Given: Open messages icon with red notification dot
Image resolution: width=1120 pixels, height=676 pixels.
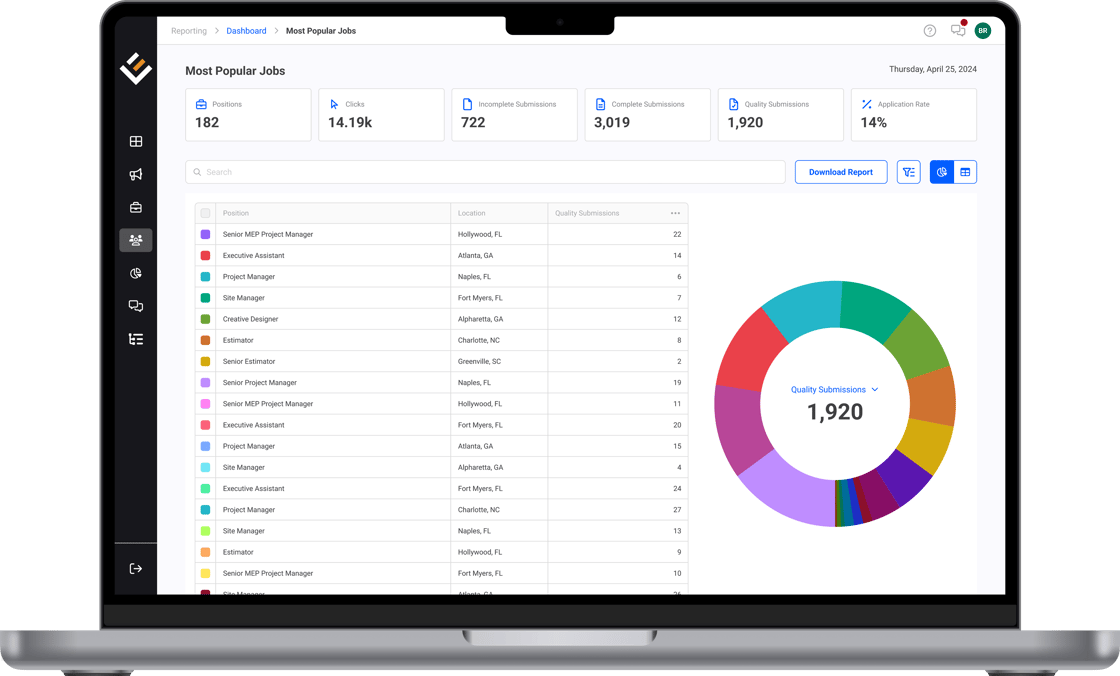Looking at the screenshot, I should coord(958,31).
